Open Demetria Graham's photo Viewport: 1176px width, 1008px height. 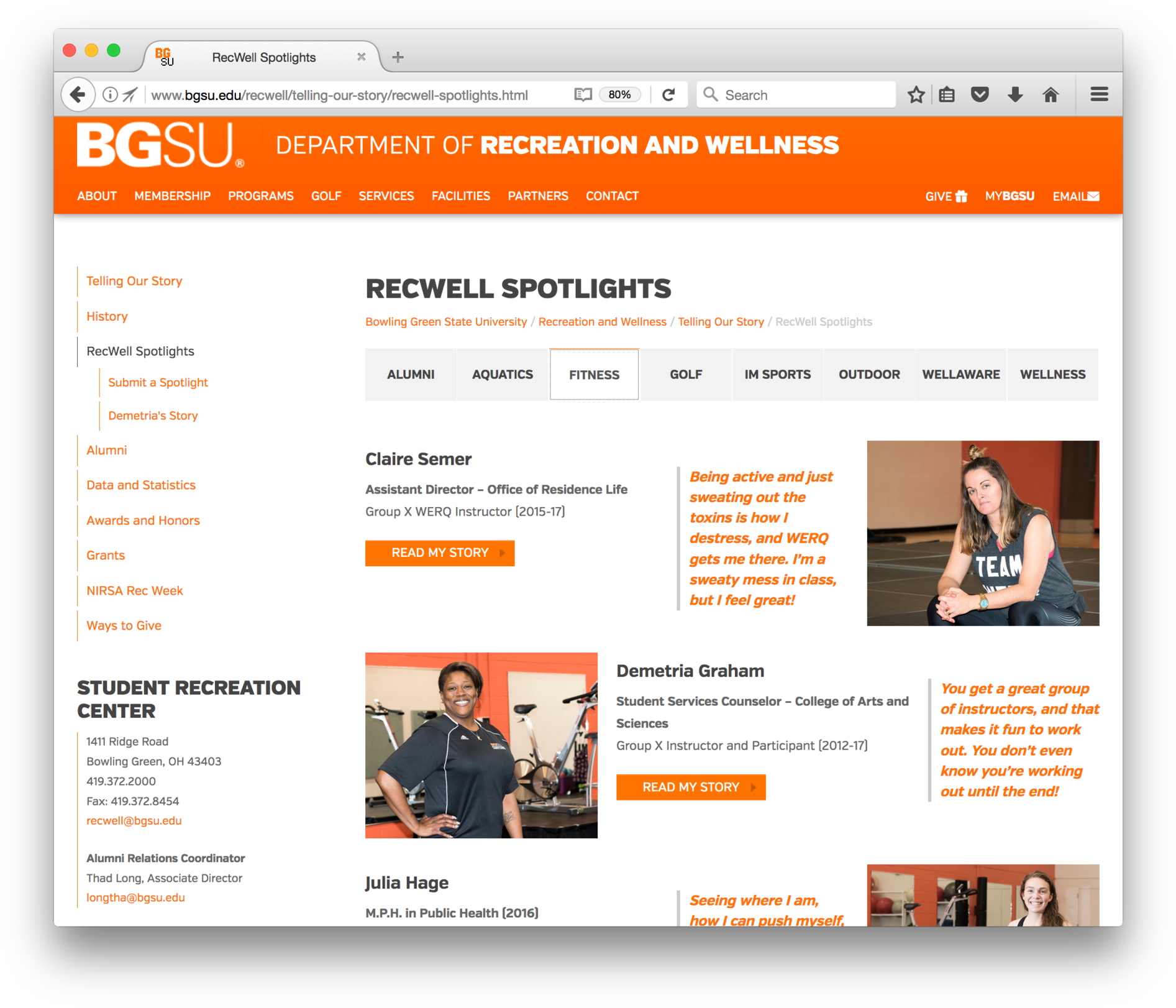tap(481, 745)
